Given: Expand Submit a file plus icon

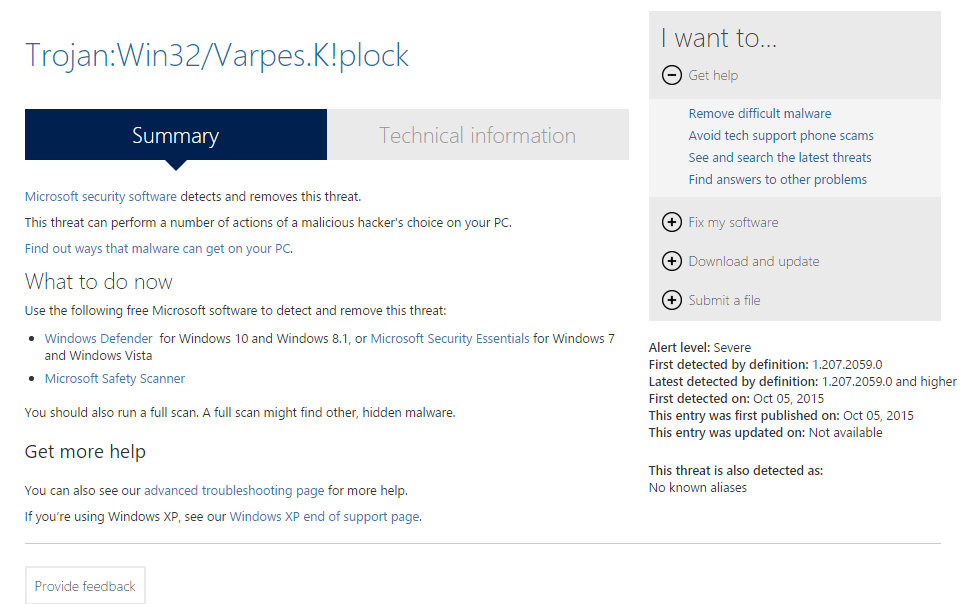Looking at the screenshot, I should pyautogui.click(x=672, y=300).
